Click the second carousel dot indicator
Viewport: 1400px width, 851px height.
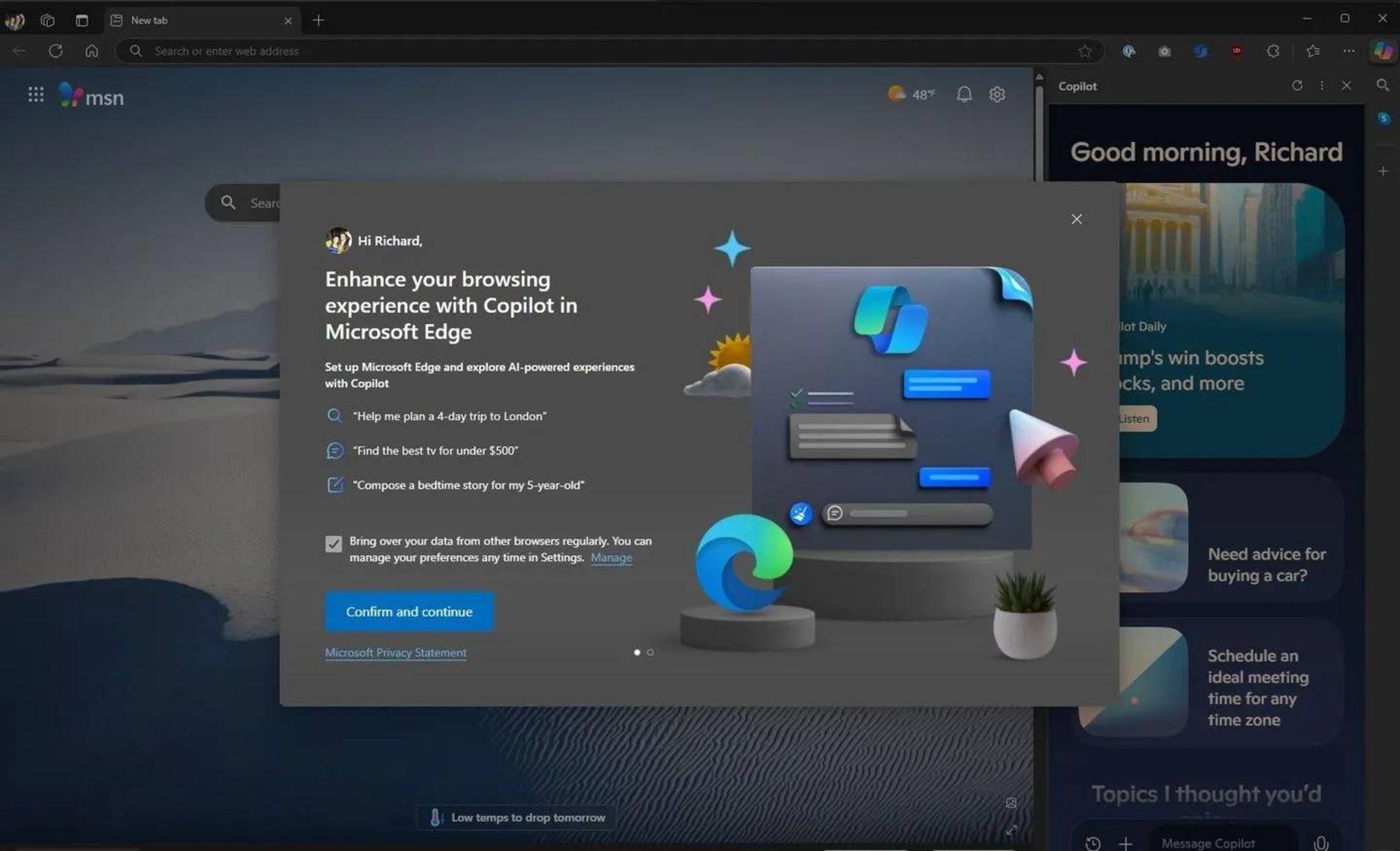[x=650, y=652]
